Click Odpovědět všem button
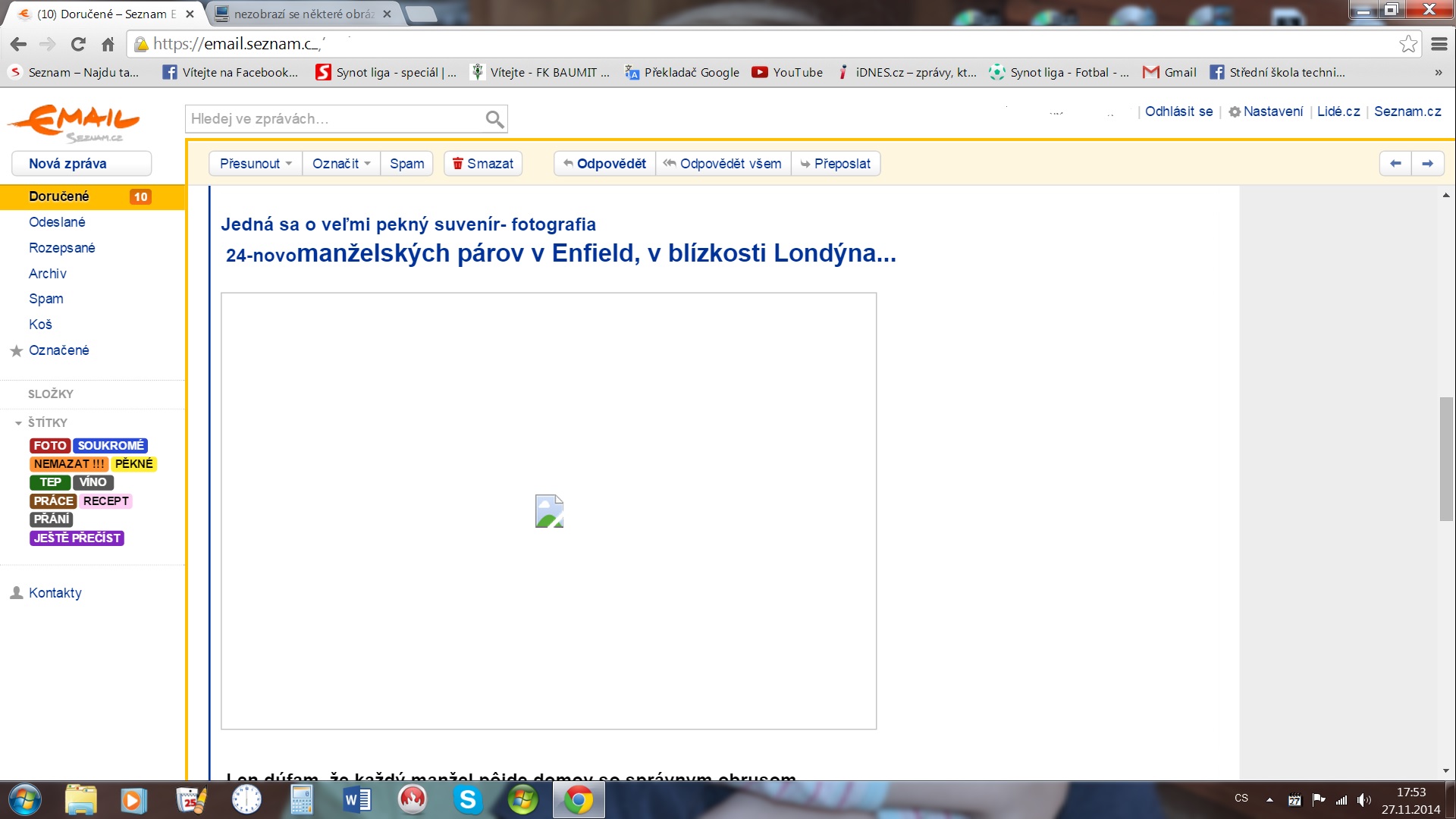1456x819 pixels. click(x=723, y=164)
